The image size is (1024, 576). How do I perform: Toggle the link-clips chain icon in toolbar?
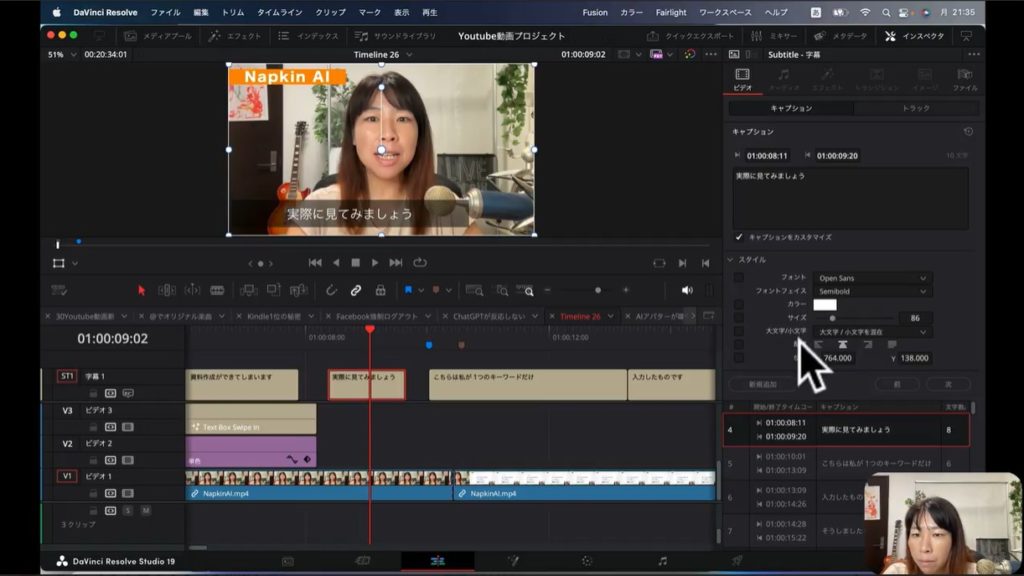click(x=355, y=290)
